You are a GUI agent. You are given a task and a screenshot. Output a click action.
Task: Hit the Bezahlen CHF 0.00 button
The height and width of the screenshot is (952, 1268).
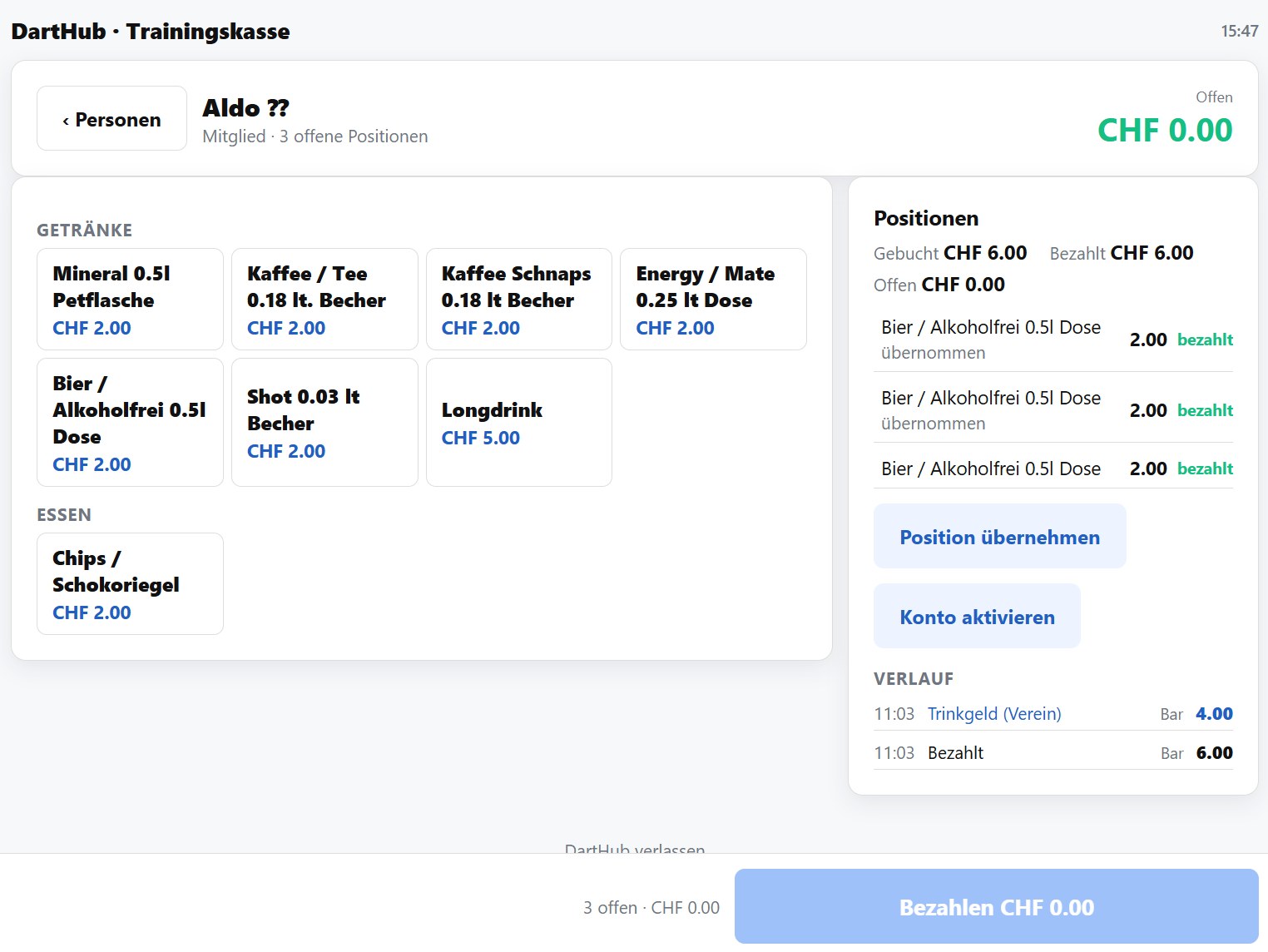(x=996, y=906)
